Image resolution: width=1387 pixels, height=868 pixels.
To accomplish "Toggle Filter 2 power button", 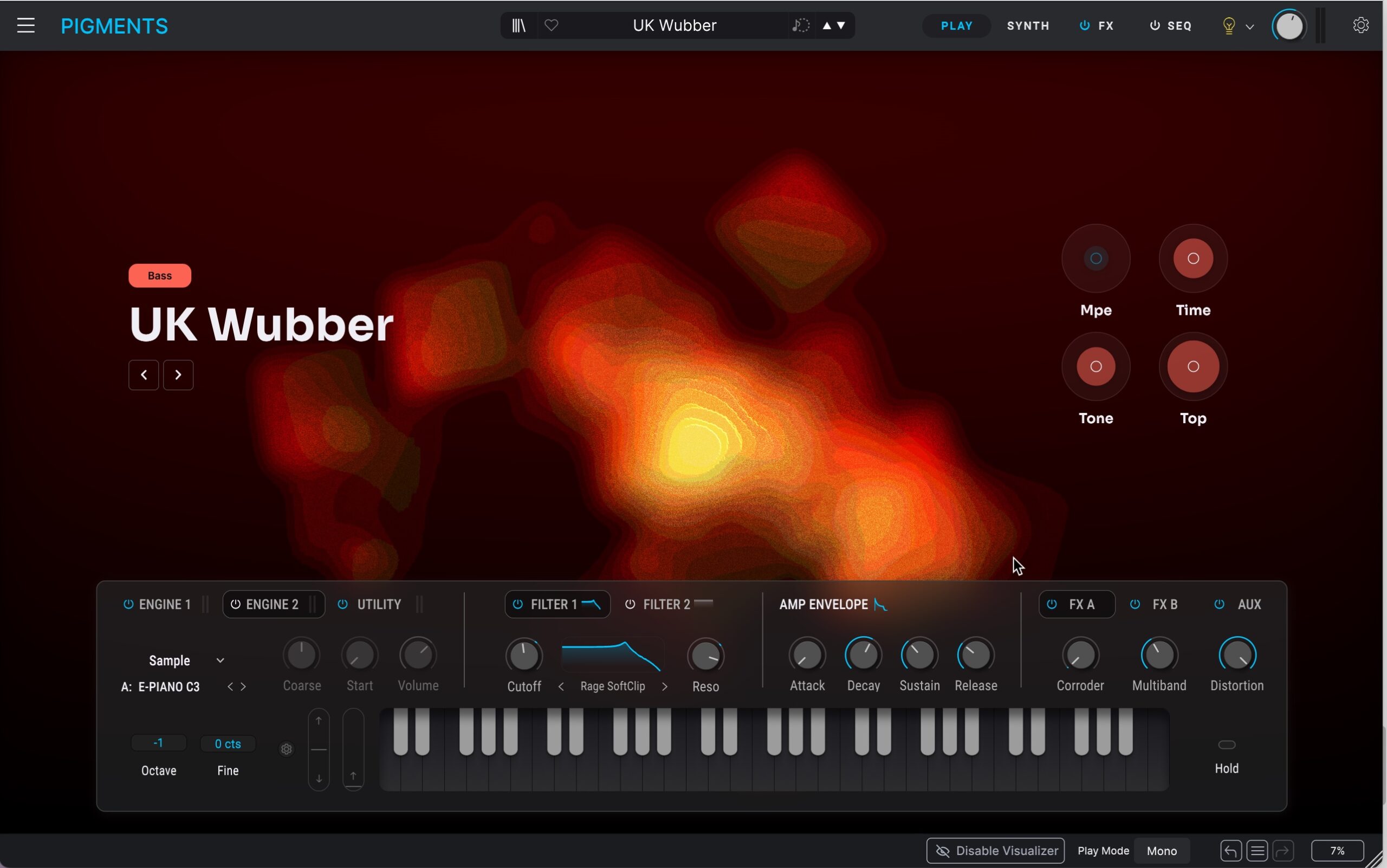I will [630, 604].
